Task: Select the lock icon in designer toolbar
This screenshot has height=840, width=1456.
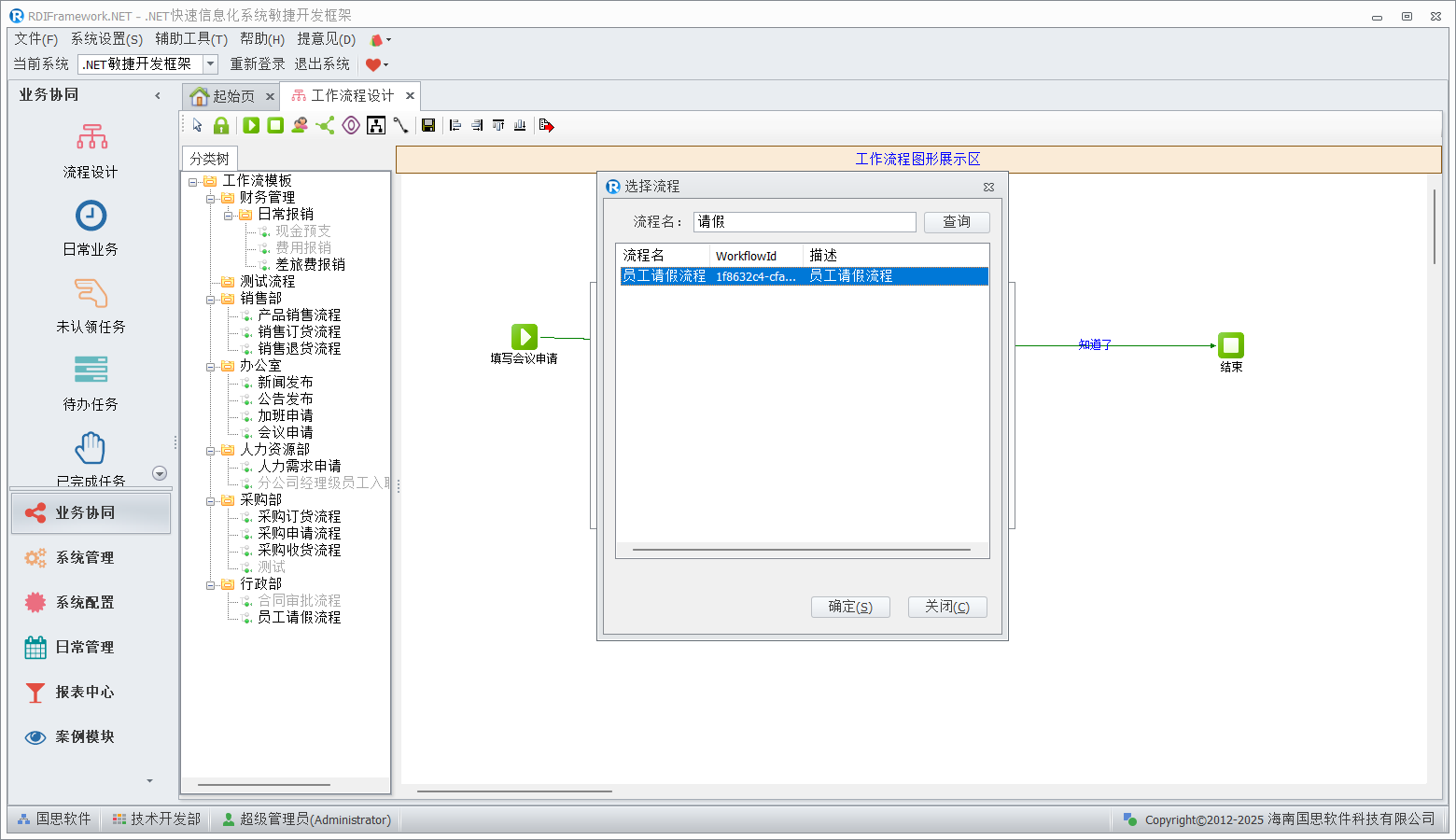Action: coord(221,125)
